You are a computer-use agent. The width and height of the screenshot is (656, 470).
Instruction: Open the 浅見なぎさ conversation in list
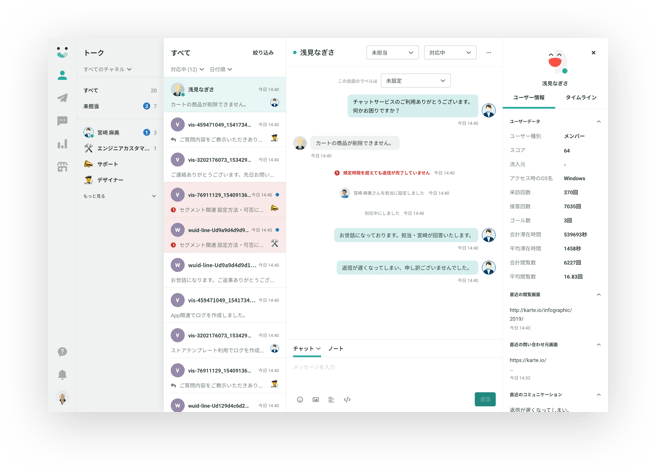[225, 95]
